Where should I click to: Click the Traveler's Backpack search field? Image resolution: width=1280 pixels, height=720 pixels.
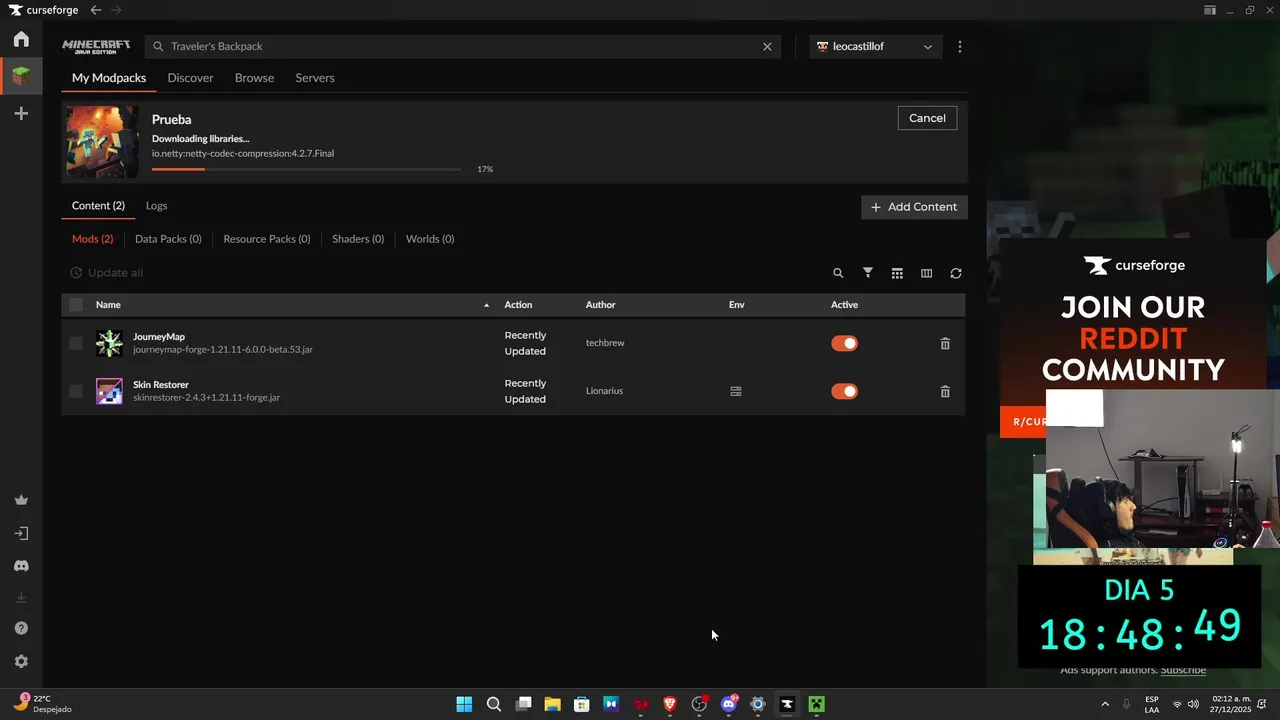pyautogui.click(x=464, y=47)
